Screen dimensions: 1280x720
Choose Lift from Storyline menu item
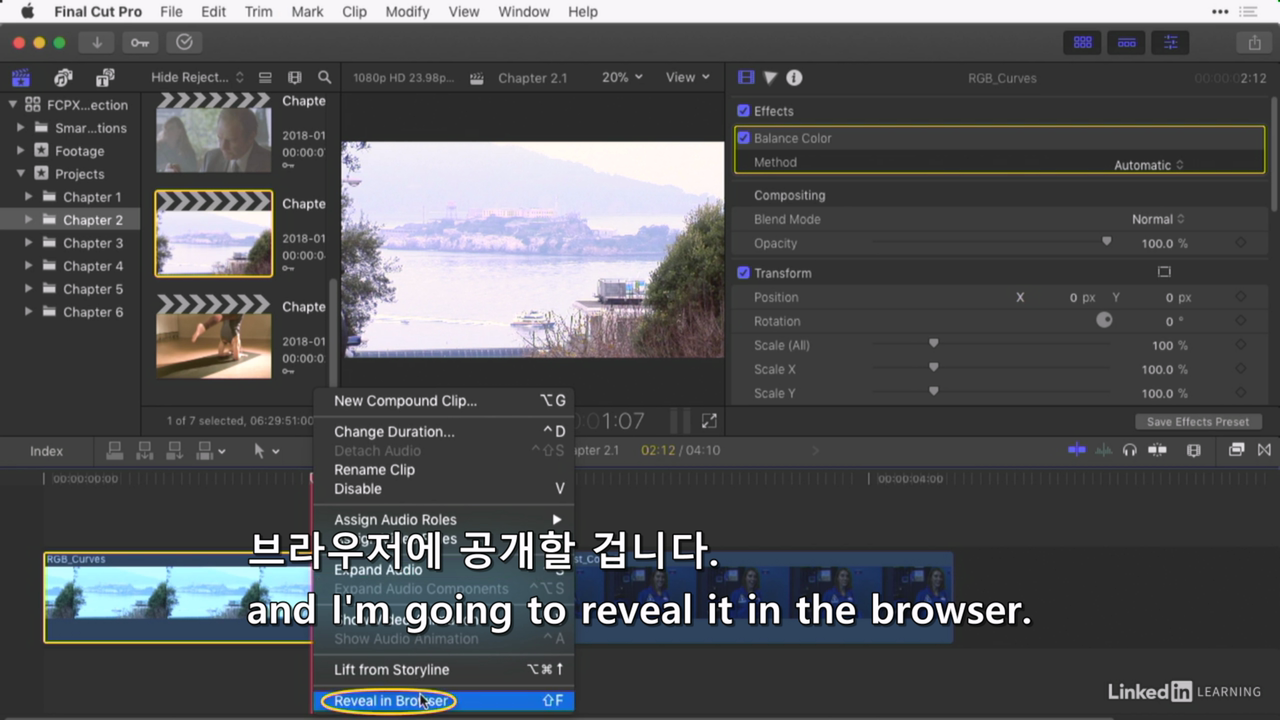click(x=443, y=670)
